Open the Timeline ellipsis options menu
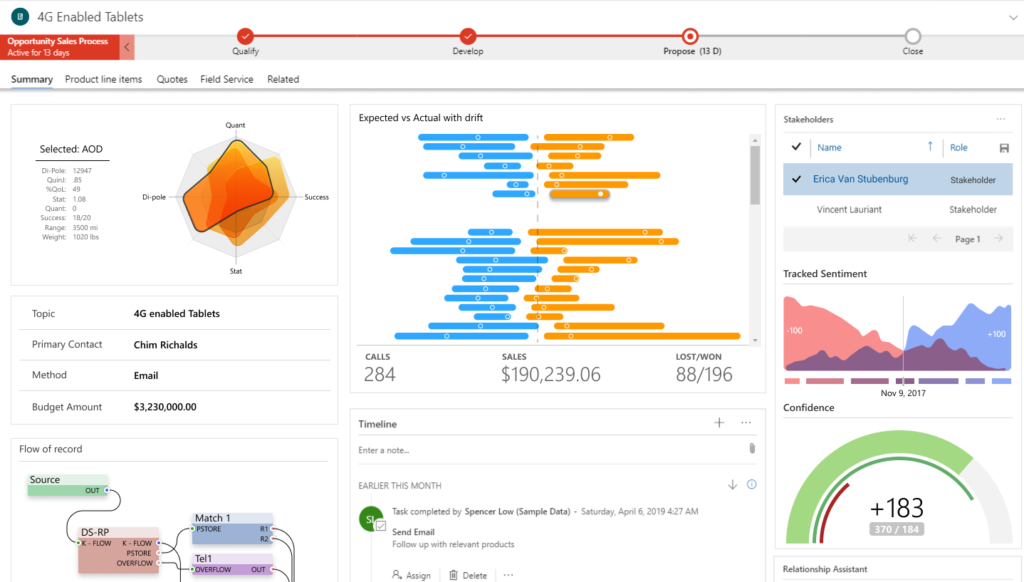 pos(746,423)
